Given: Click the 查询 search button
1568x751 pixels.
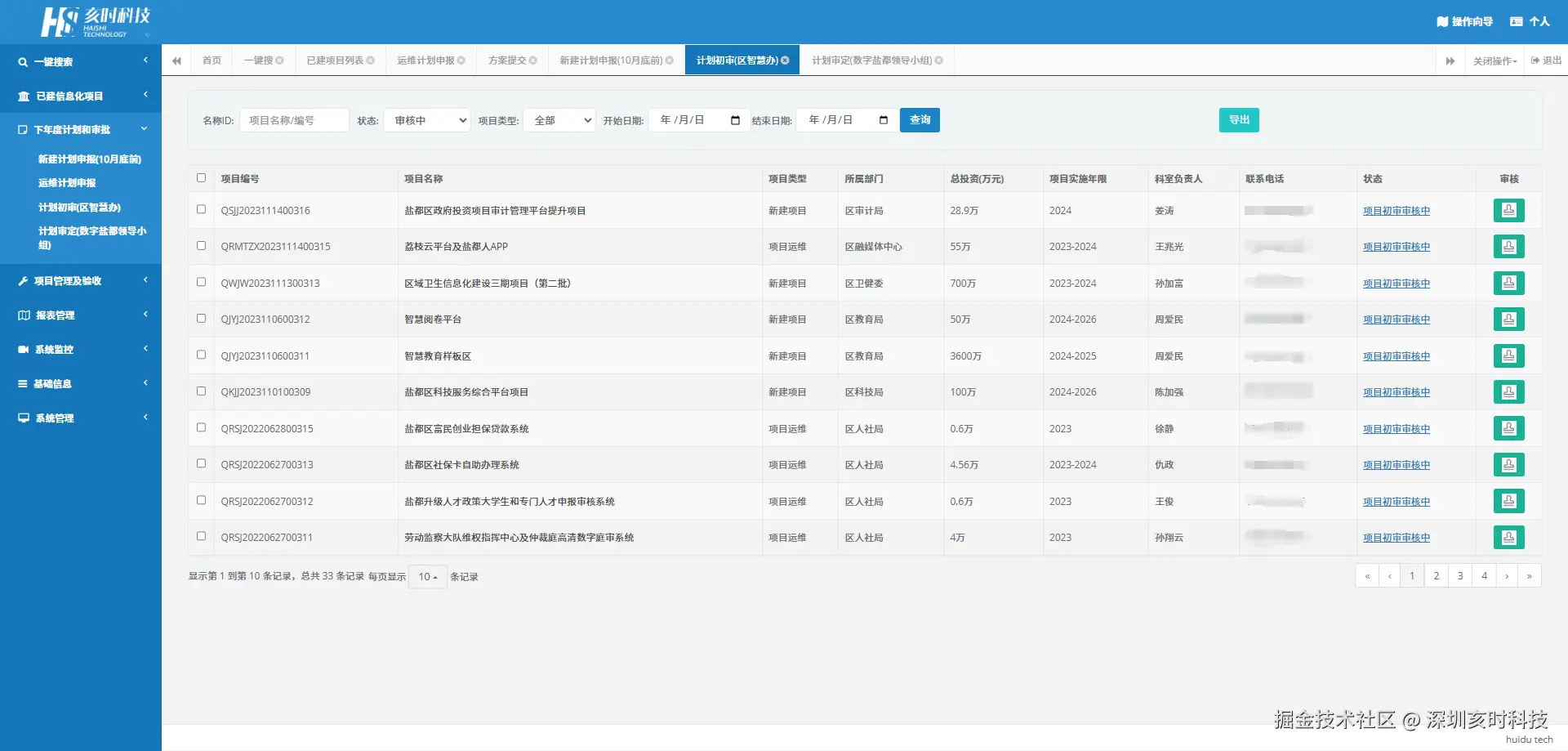Looking at the screenshot, I should 920,120.
